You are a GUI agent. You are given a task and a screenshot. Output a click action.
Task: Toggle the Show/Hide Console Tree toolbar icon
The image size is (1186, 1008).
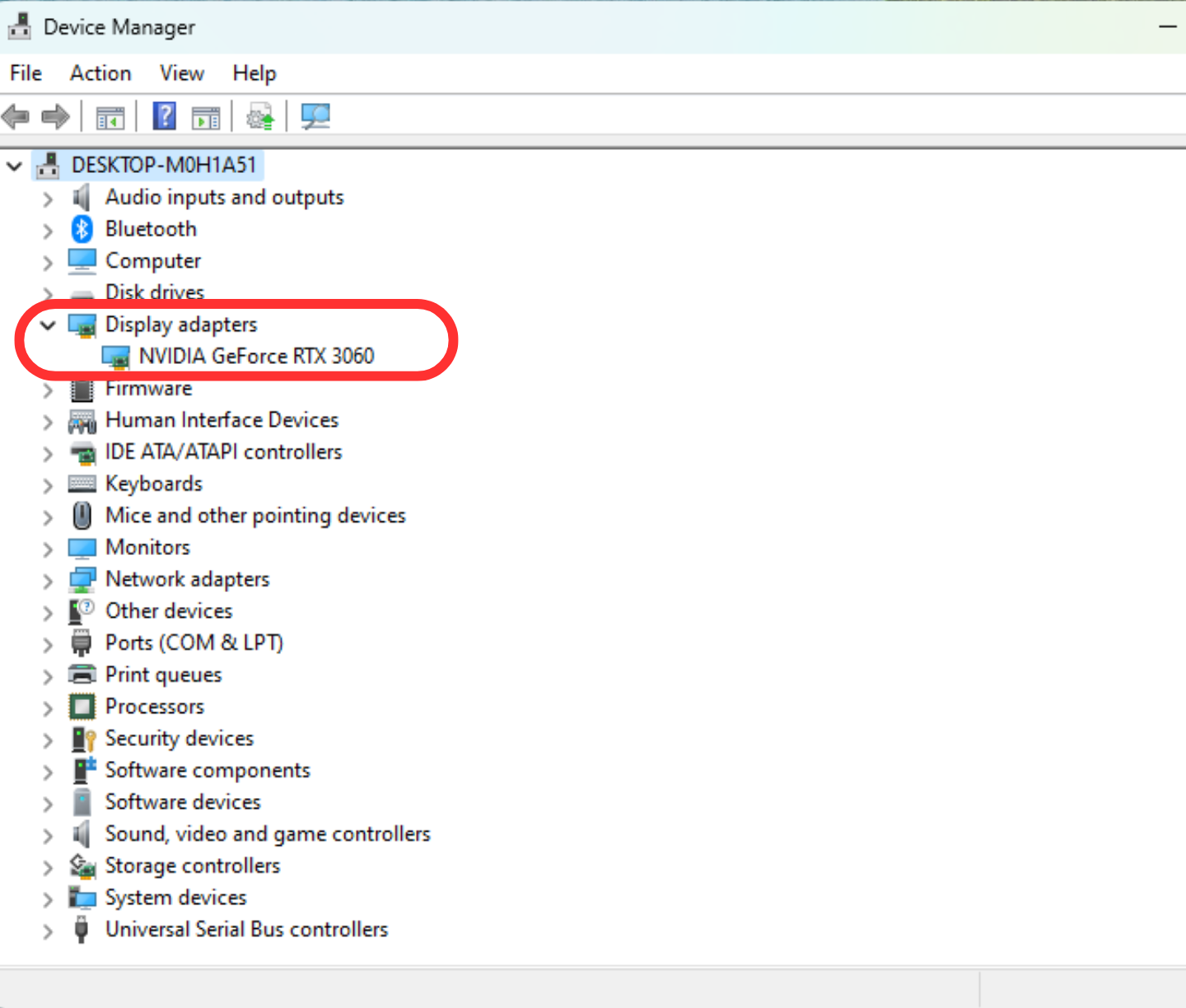pyautogui.click(x=110, y=117)
